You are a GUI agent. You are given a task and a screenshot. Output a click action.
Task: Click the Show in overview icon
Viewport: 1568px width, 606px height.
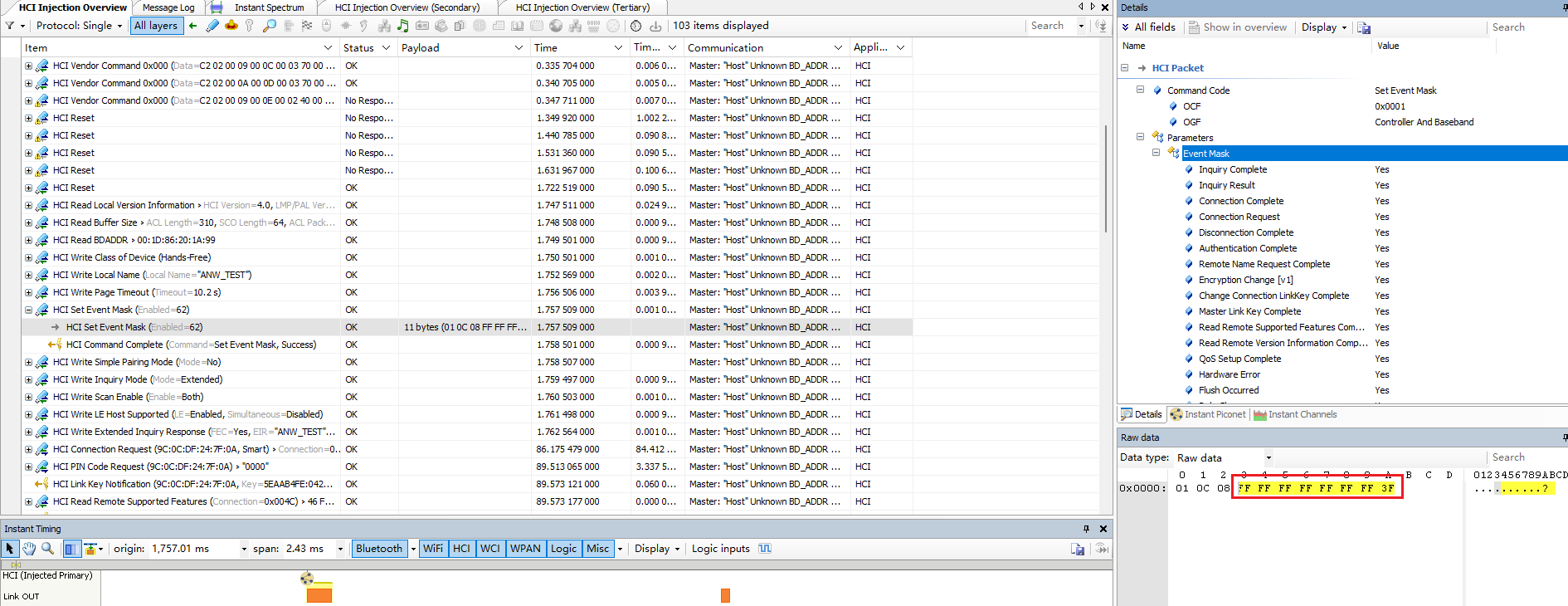coord(1195,27)
